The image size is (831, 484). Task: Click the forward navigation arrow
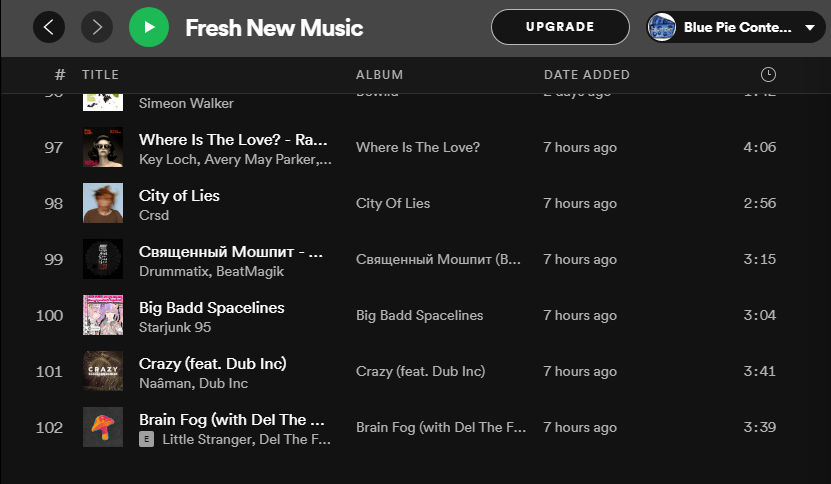tap(96, 27)
